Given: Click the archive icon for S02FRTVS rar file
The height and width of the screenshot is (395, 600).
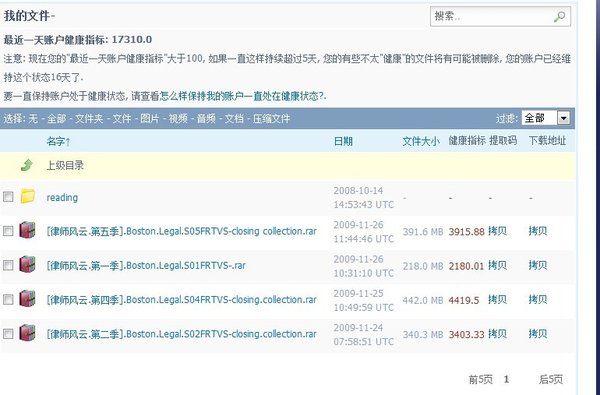Looking at the screenshot, I should coord(27,333).
